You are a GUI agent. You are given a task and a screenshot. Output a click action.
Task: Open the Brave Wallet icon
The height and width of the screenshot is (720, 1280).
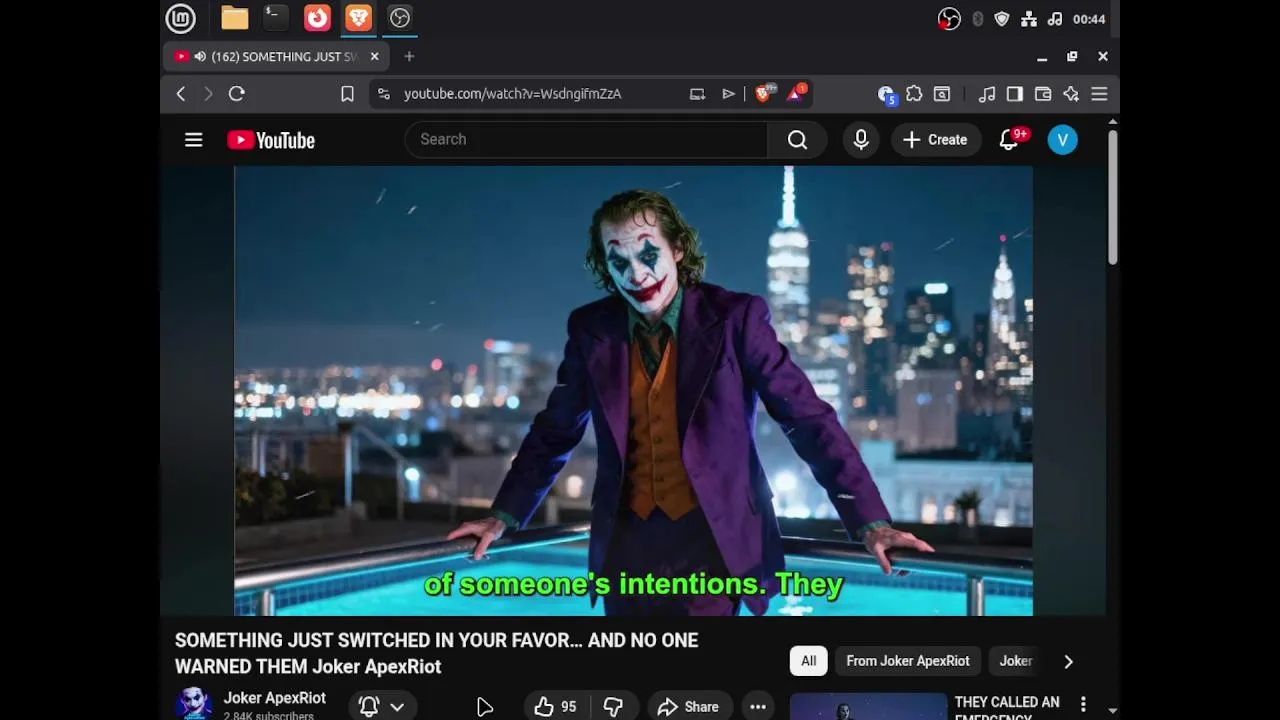click(1043, 94)
